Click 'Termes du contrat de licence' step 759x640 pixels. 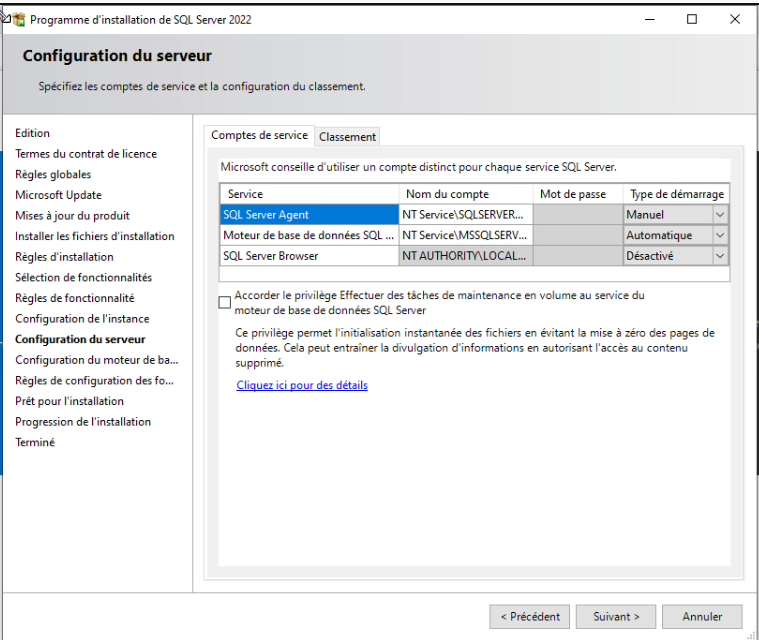(x=86, y=154)
